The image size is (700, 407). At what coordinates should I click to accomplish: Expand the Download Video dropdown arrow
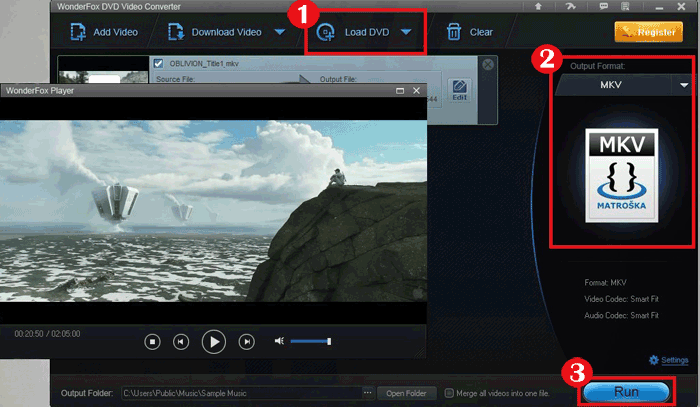click(279, 32)
